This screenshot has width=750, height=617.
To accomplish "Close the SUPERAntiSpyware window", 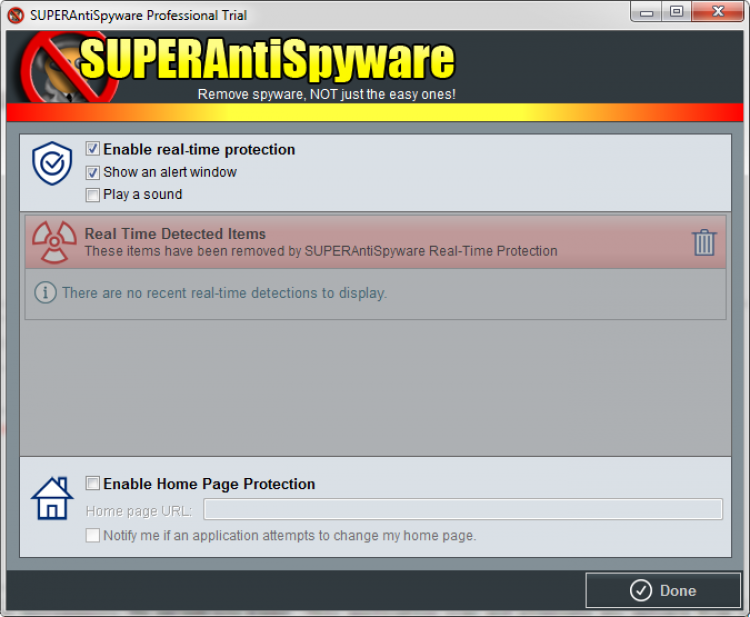I will tap(718, 12).
